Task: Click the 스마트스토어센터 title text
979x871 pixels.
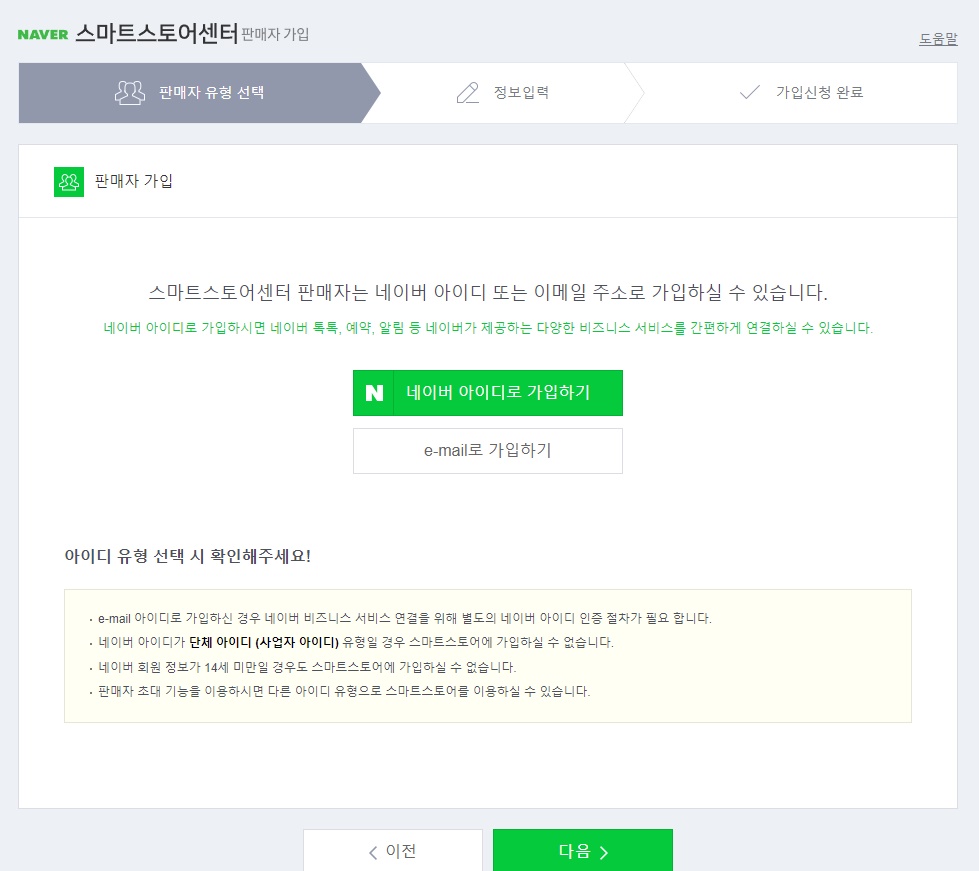Action: point(157,33)
